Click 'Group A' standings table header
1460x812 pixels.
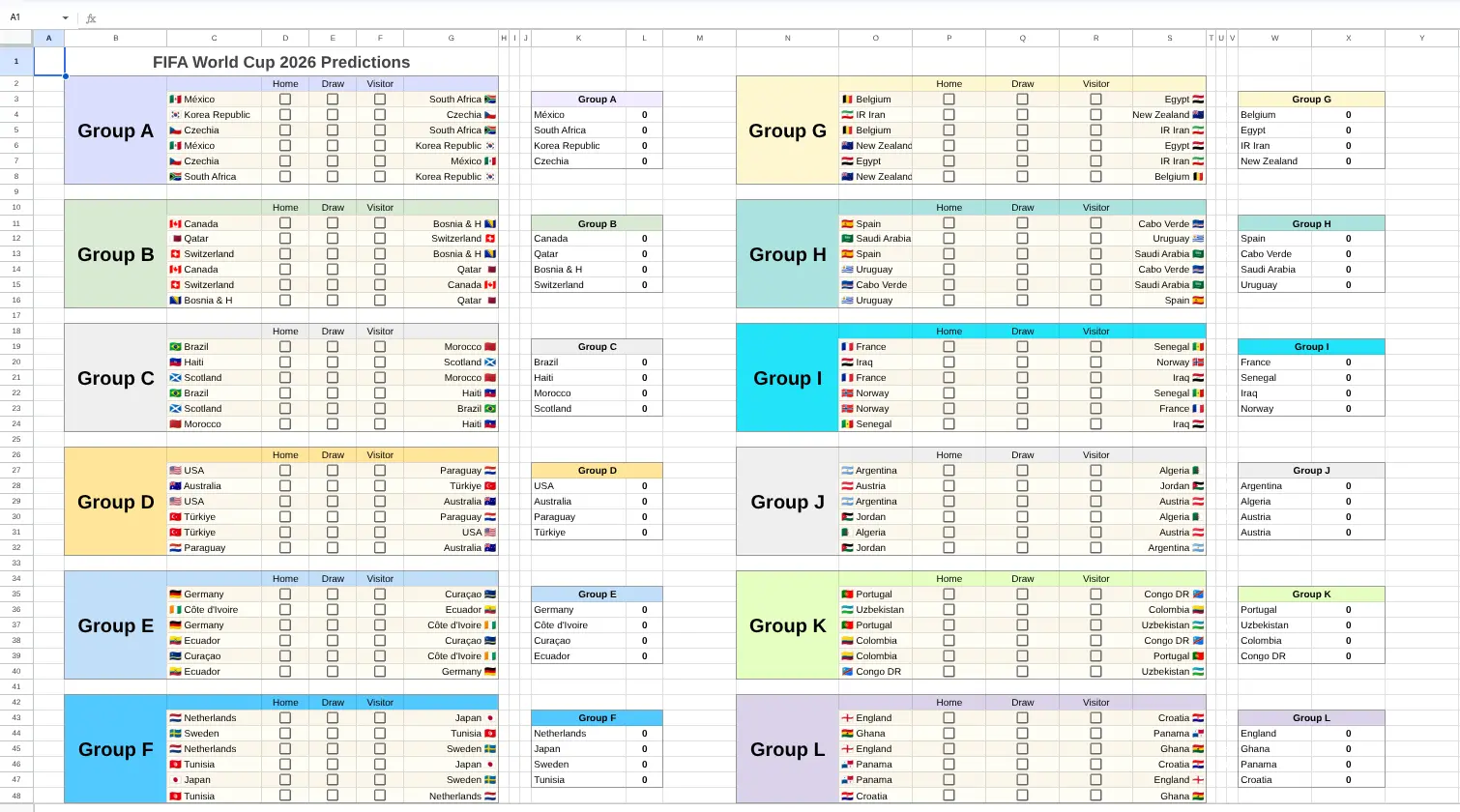[597, 100]
